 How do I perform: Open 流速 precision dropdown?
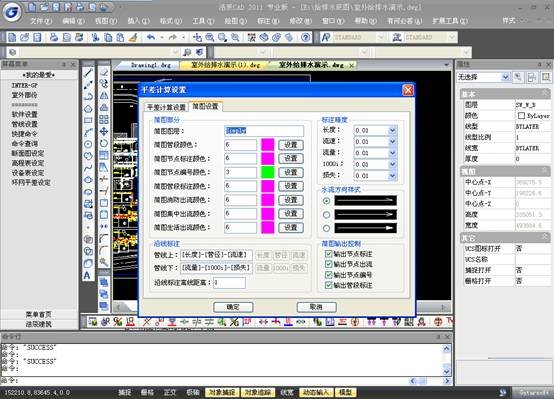pos(392,141)
